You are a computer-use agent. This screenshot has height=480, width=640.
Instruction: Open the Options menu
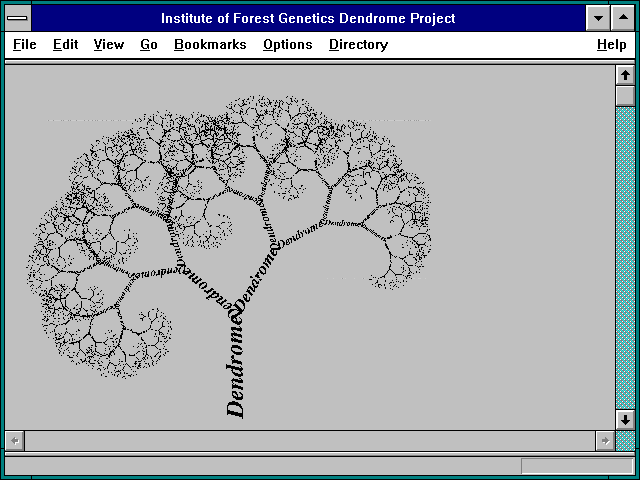[288, 44]
